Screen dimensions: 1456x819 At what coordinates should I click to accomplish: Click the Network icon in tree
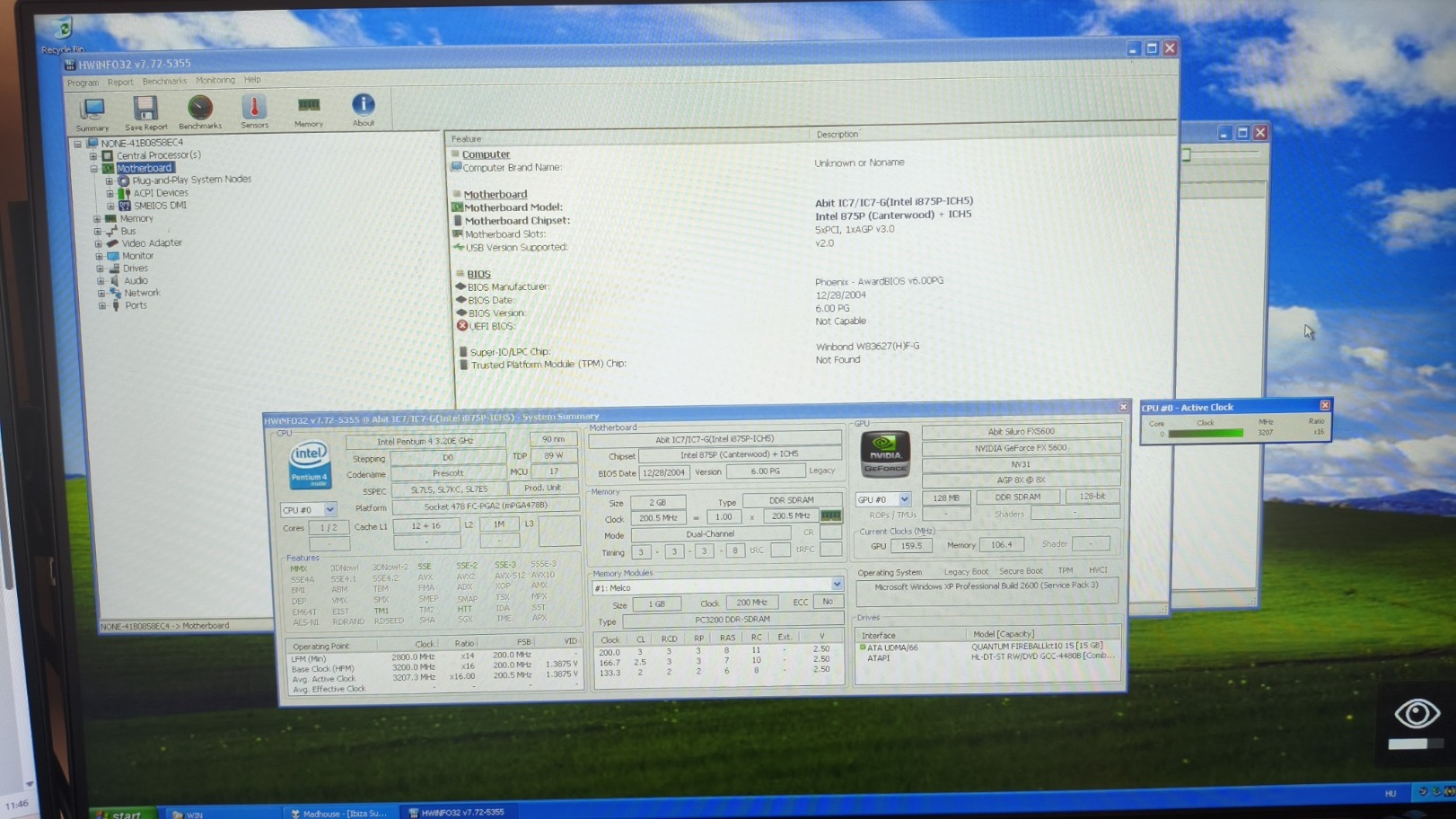click(115, 294)
